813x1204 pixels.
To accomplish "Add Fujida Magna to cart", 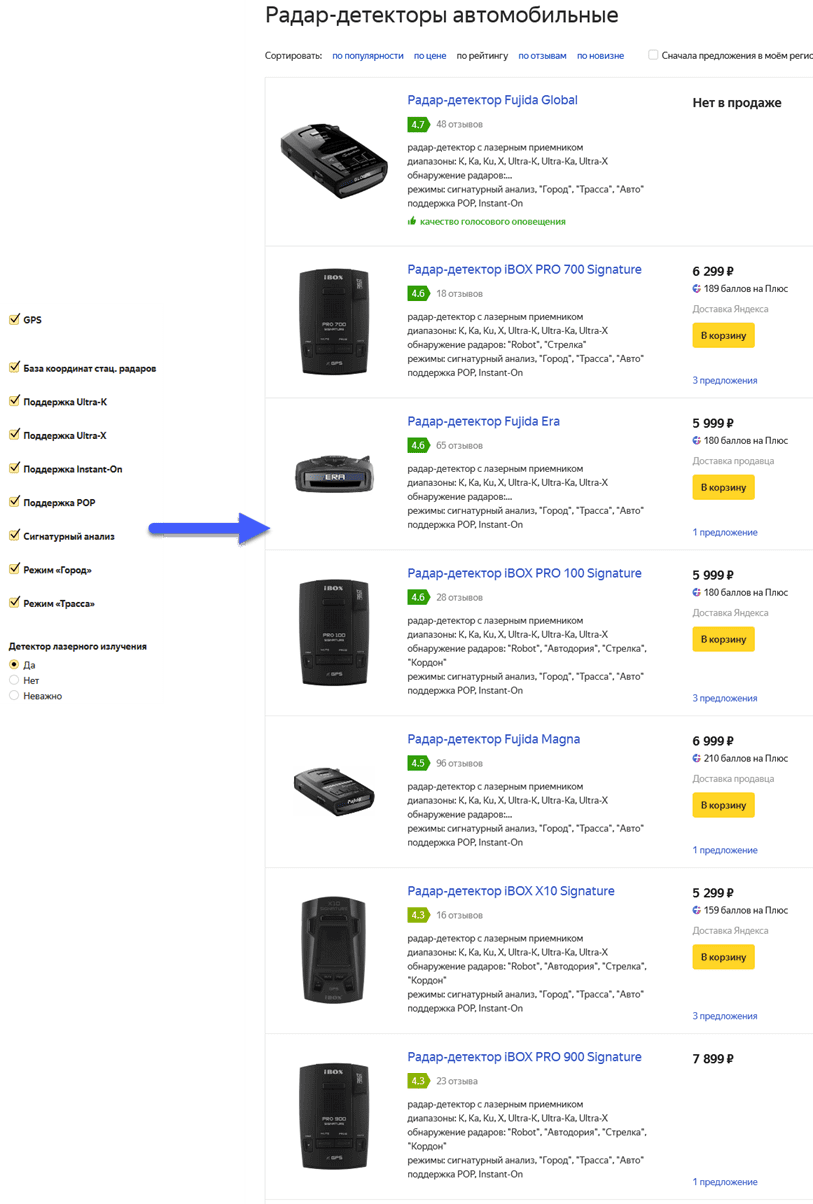I will pyautogui.click(x=723, y=805).
